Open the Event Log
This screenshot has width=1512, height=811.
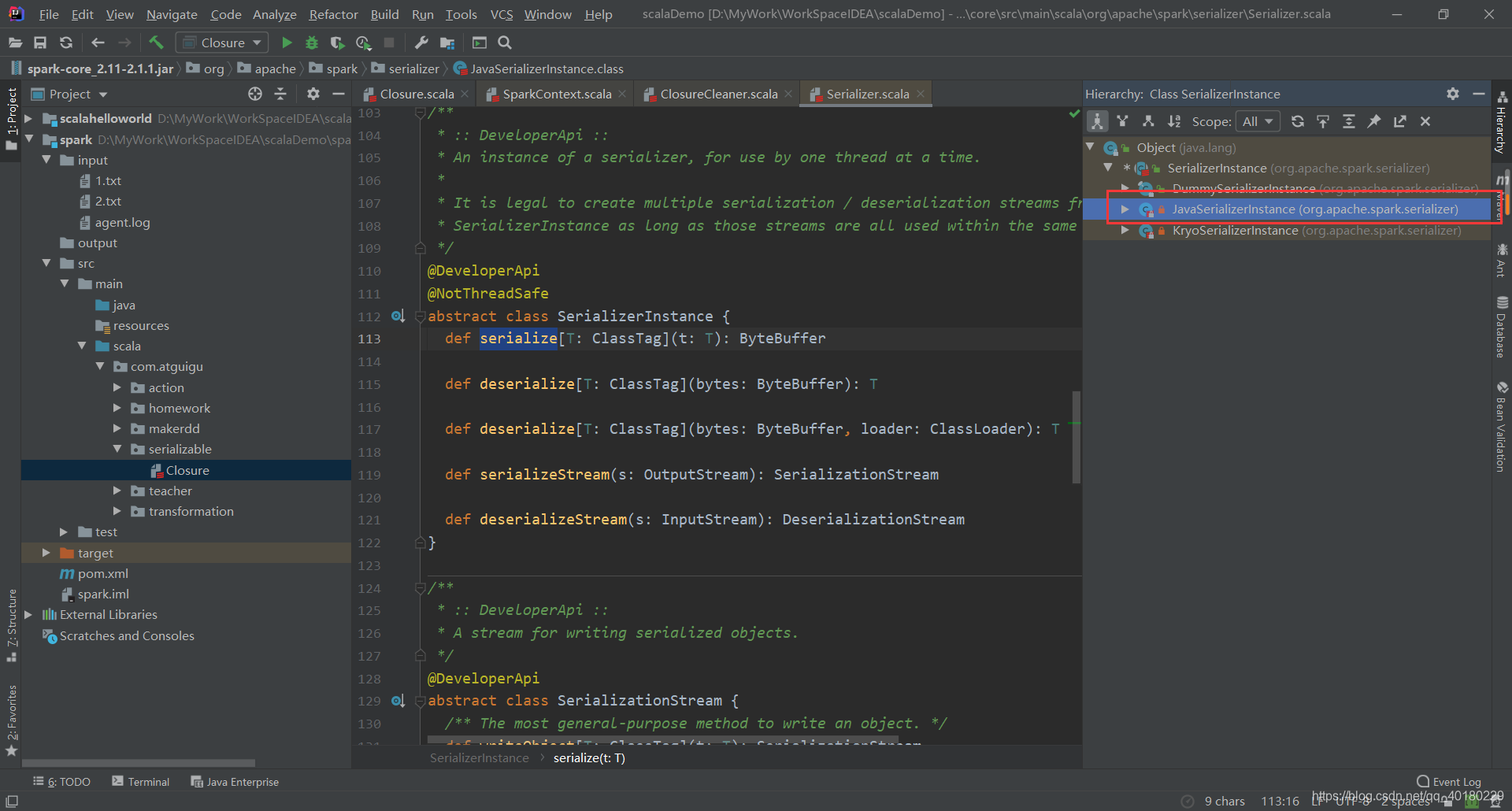click(x=1449, y=782)
